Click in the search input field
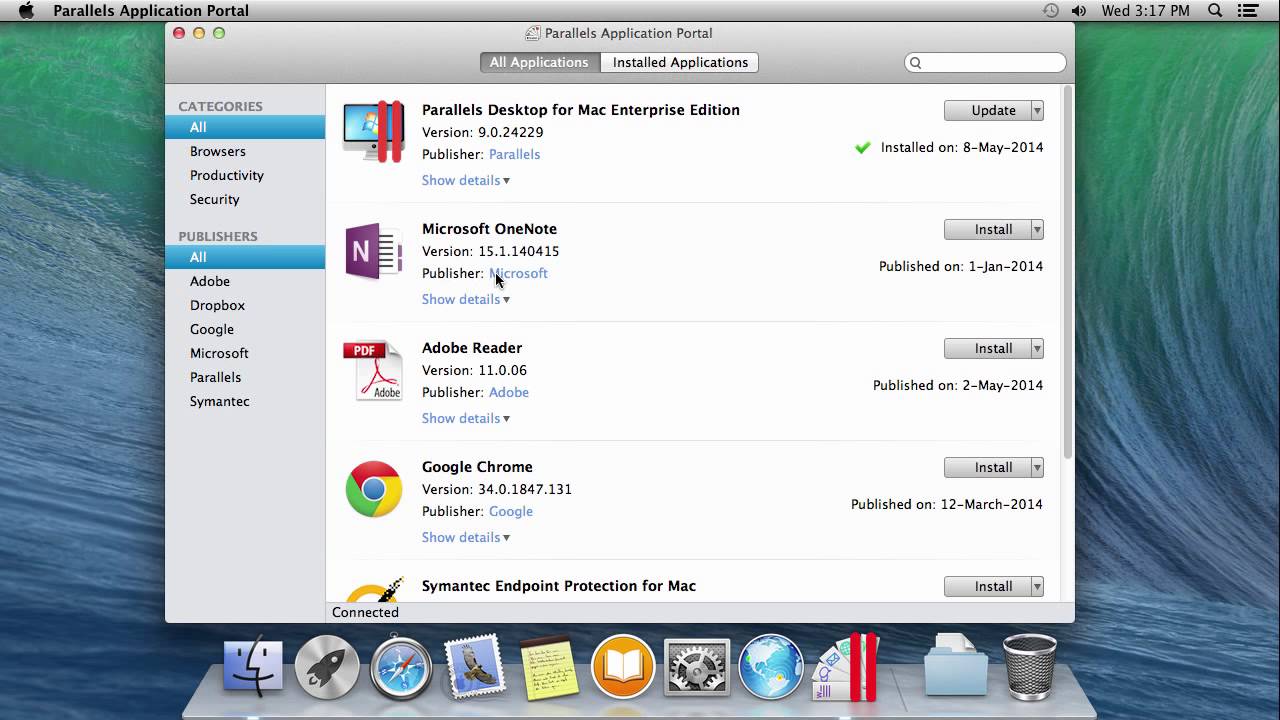The image size is (1280, 720). click(x=986, y=63)
